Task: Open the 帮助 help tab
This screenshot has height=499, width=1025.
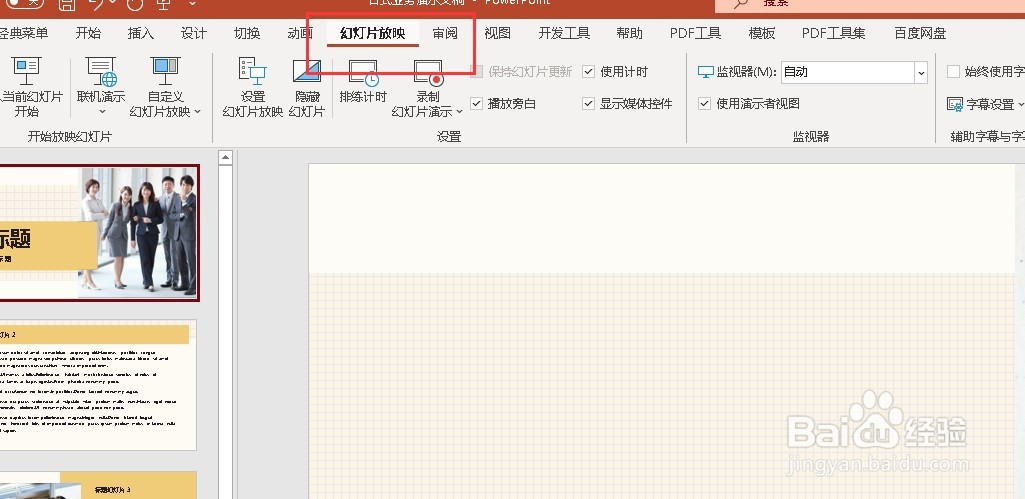Action: [x=630, y=33]
